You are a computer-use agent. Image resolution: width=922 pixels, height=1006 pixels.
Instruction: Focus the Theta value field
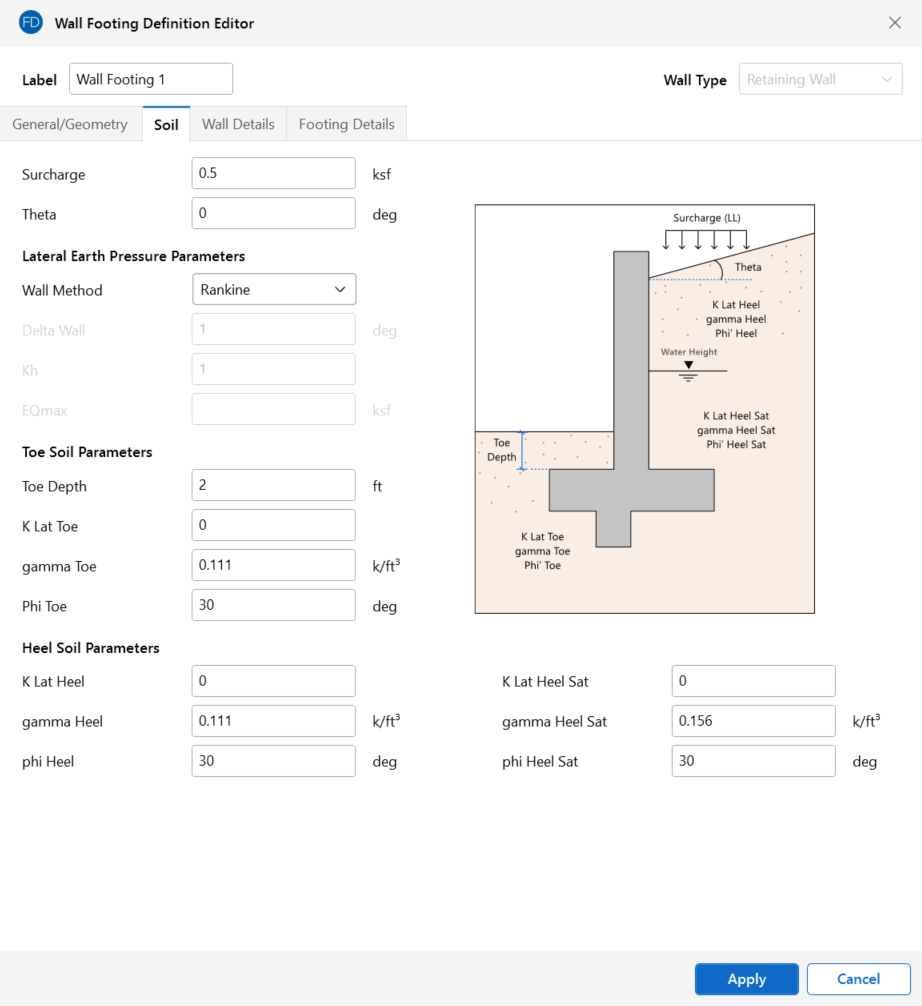[273, 214]
